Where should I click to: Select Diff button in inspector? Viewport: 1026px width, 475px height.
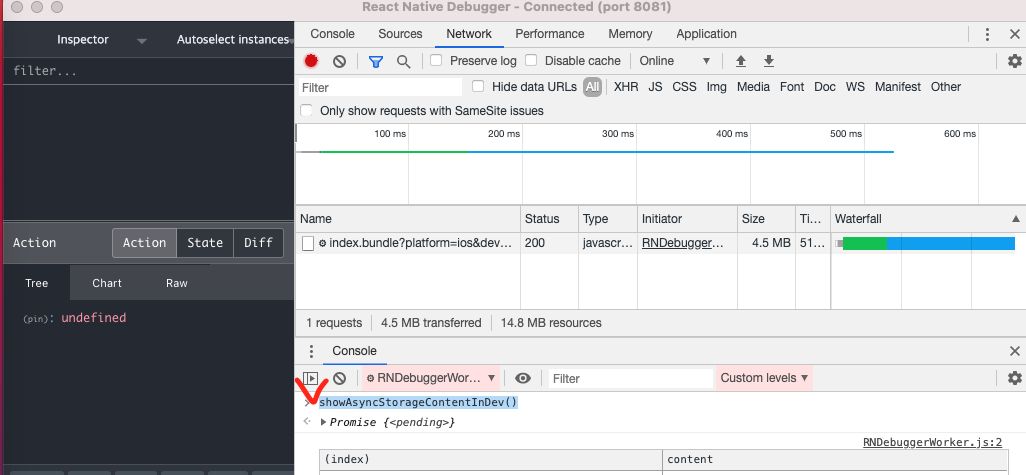pyautogui.click(x=258, y=243)
